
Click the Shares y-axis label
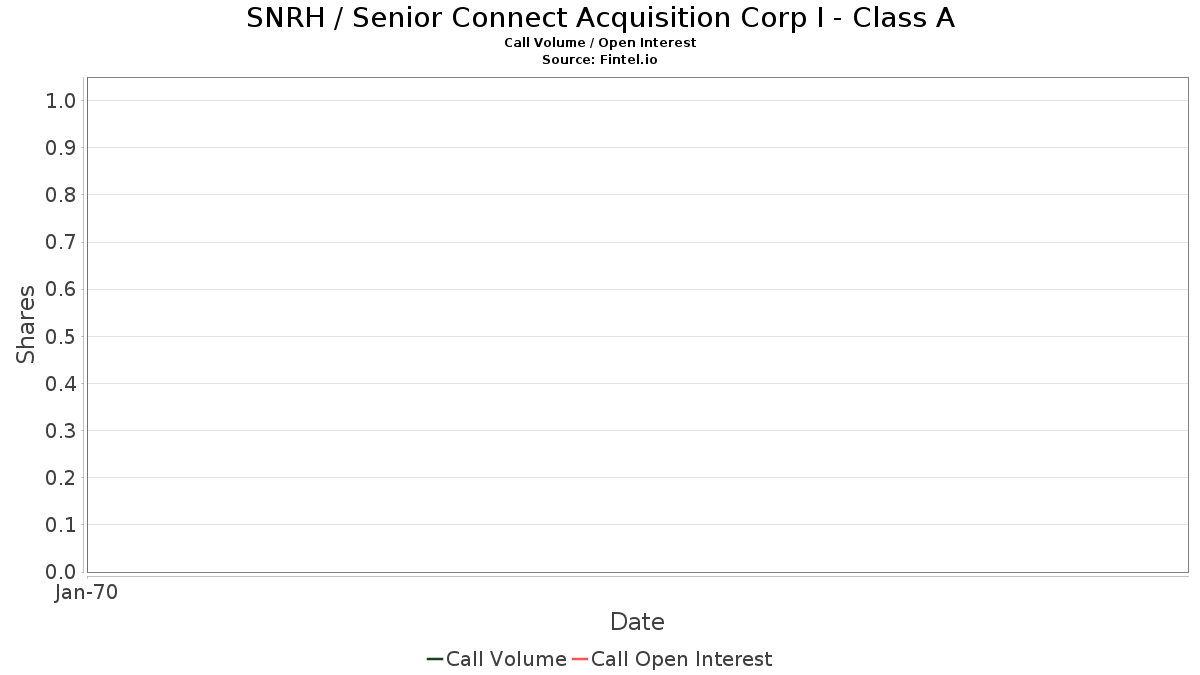(x=26, y=324)
